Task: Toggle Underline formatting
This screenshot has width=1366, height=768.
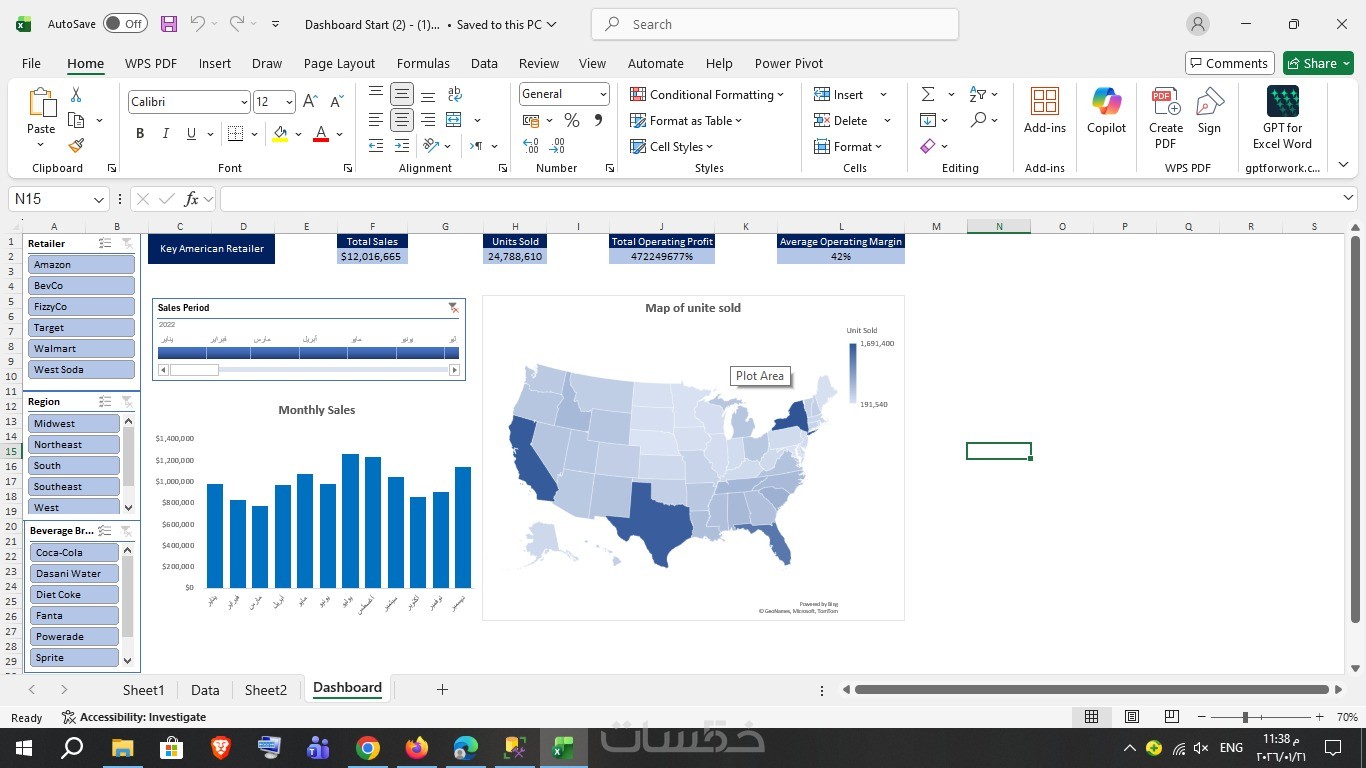Action: point(191,134)
